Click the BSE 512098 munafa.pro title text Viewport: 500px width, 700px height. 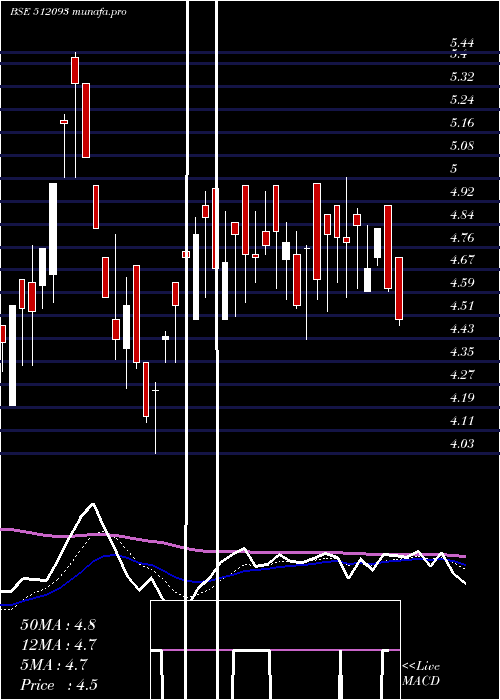(x=68, y=12)
